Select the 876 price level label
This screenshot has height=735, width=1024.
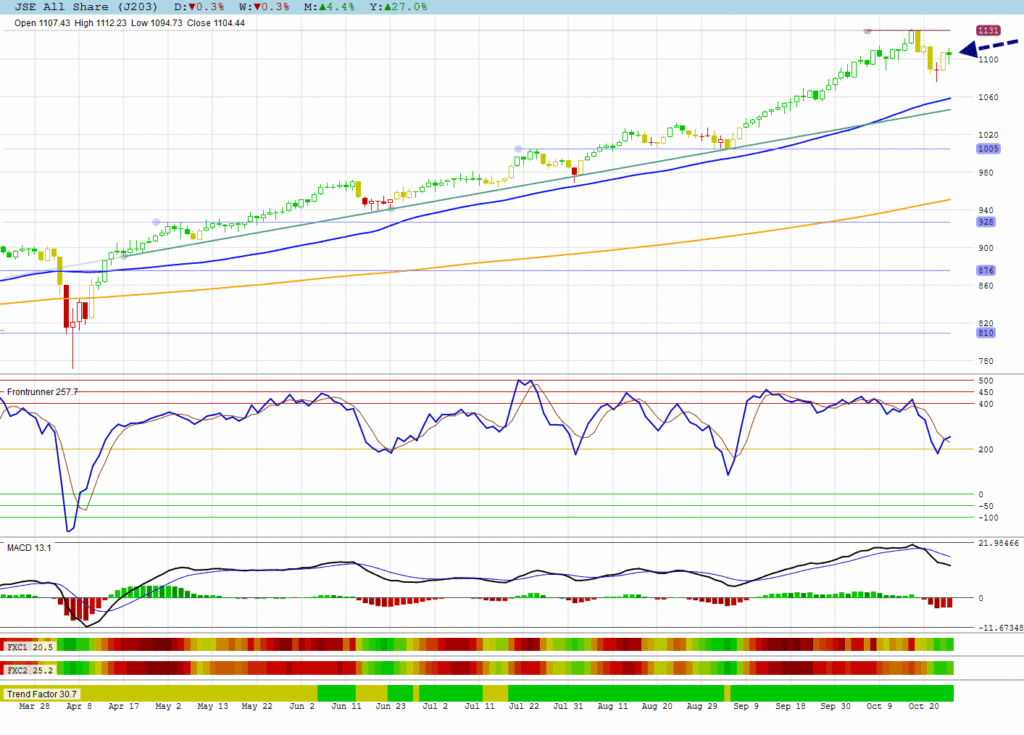tap(987, 271)
